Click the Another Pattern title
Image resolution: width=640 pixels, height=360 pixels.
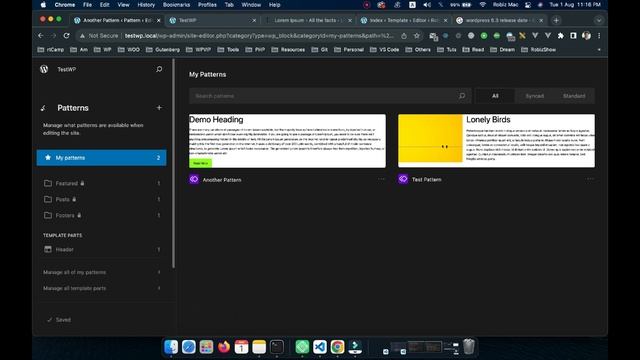point(222,180)
